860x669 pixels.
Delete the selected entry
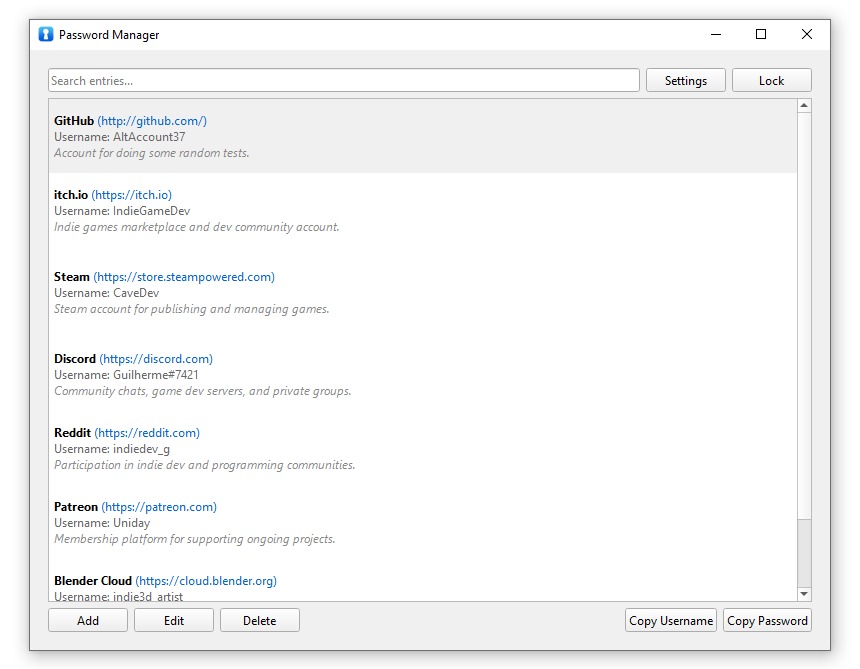click(x=259, y=620)
